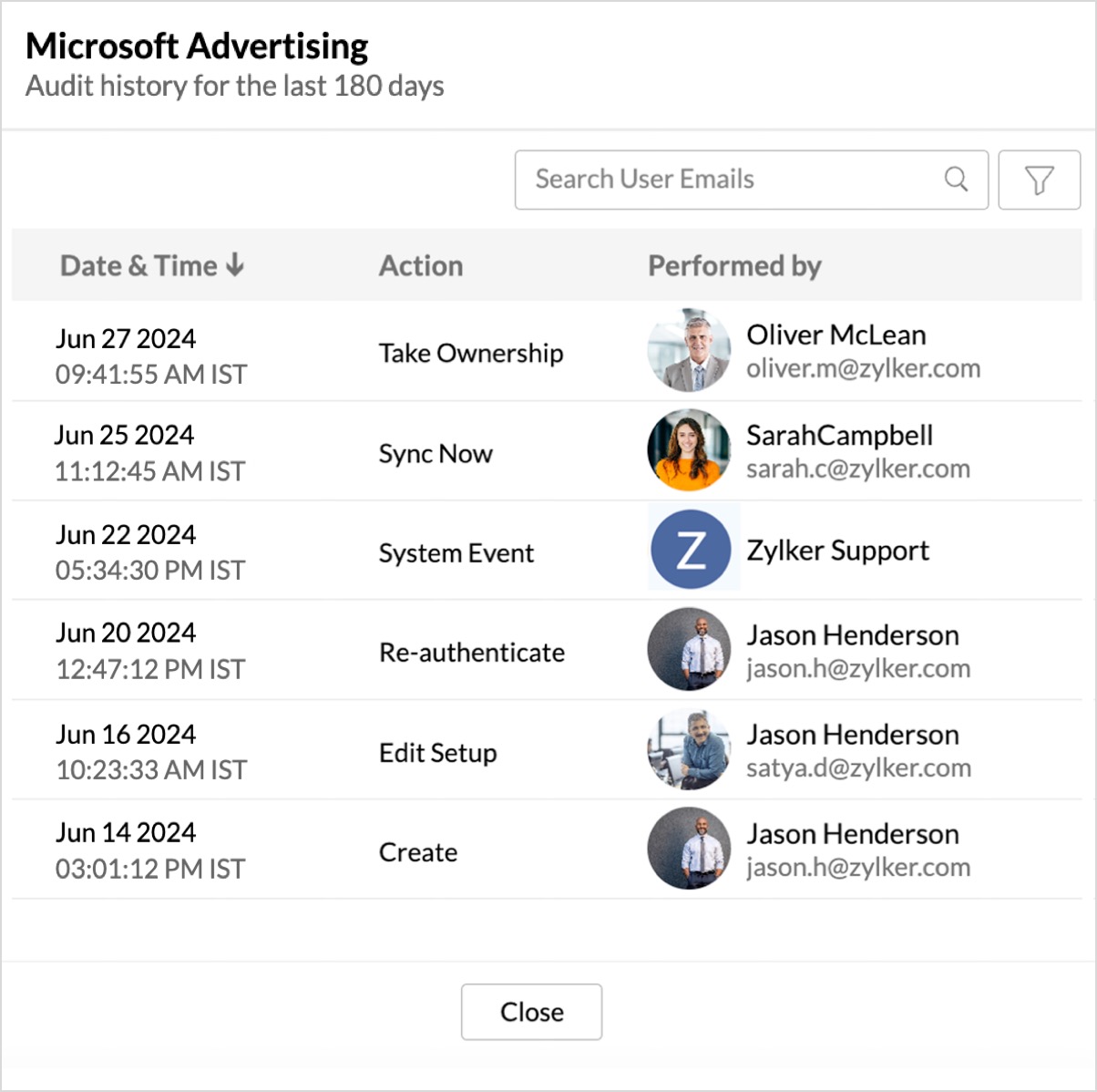
Task: Click the sarah.c@zylker.com email
Action: coord(857,469)
